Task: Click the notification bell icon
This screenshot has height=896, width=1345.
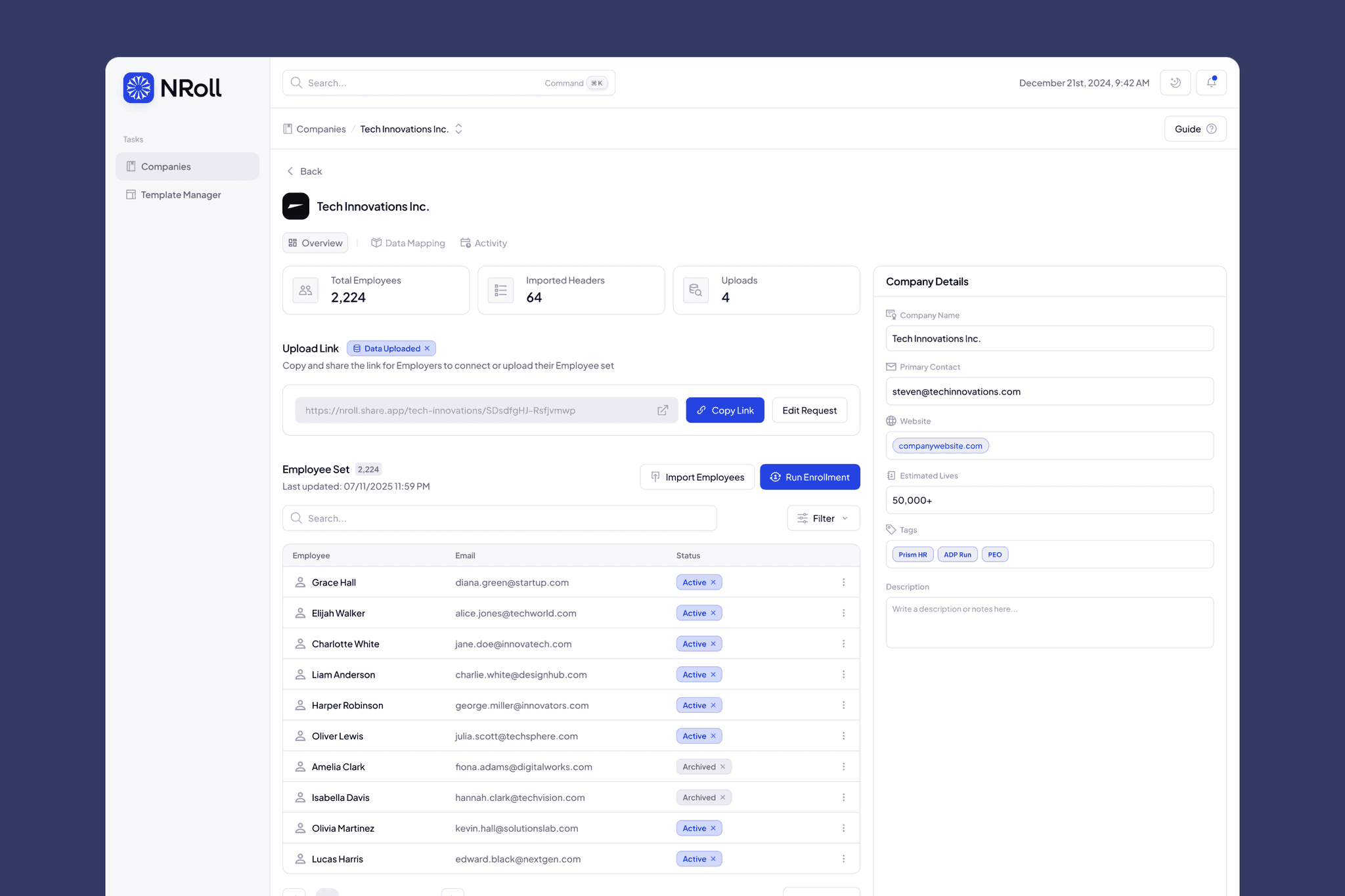Action: click(1211, 83)
